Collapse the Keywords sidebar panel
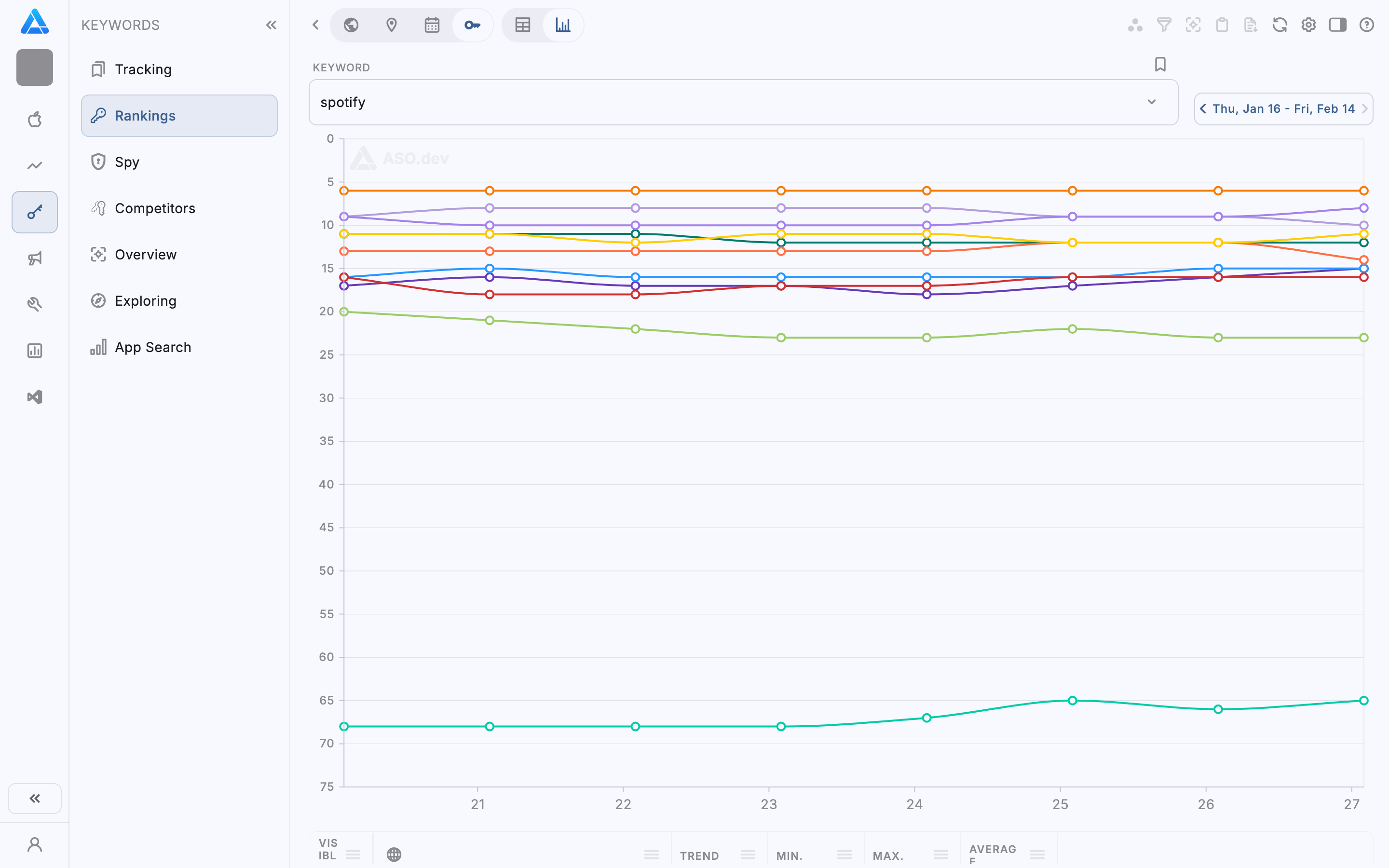Screen dimensions: 1389x868 click(271, 25)
